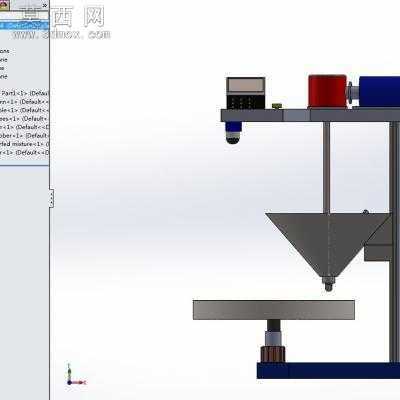Select the "rfed mixture<1>" component row

(x=24, y=144)
